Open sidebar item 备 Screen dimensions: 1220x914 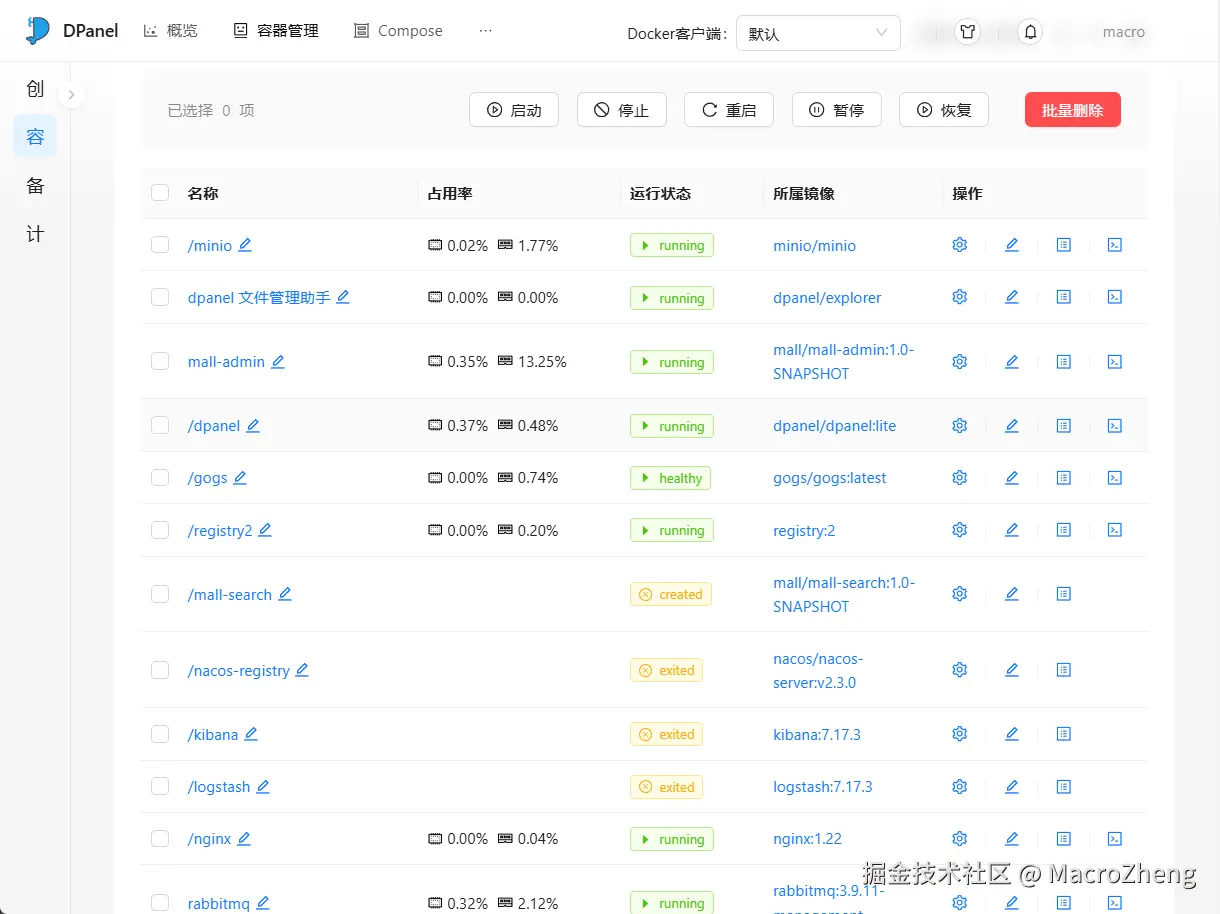(x=35, y=186)
